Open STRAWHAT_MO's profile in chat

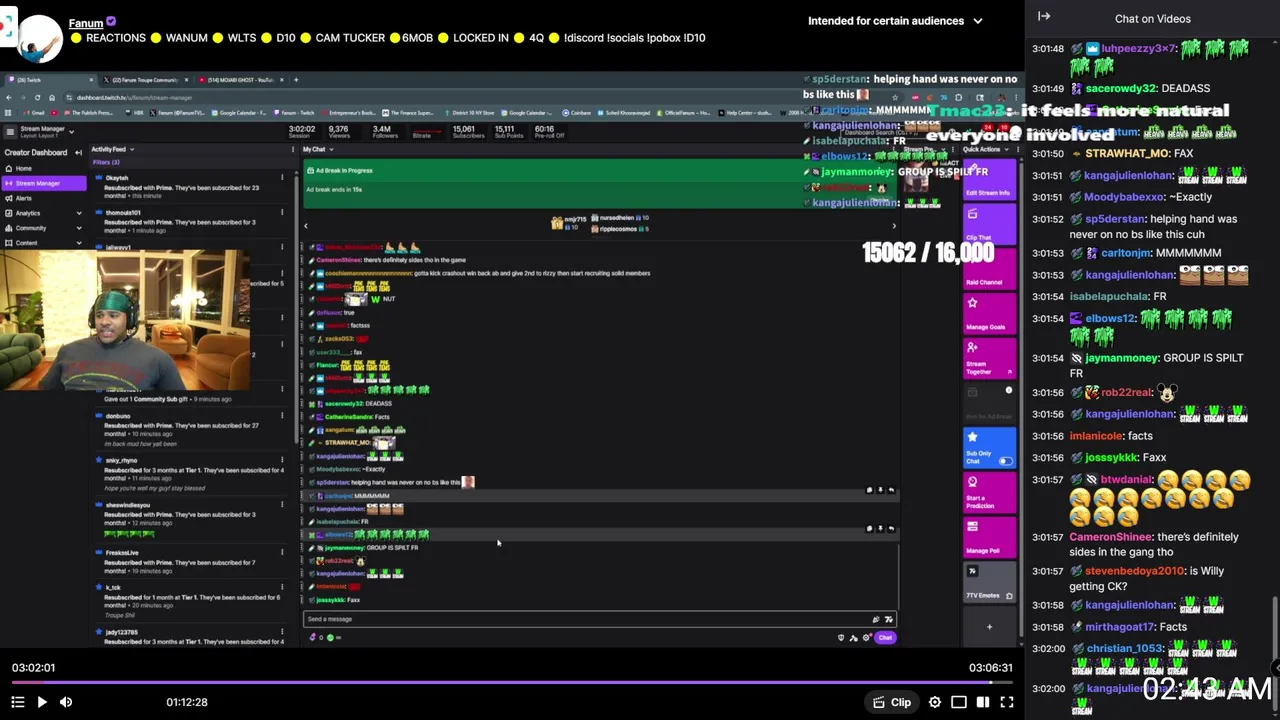tap(1126, 153)
